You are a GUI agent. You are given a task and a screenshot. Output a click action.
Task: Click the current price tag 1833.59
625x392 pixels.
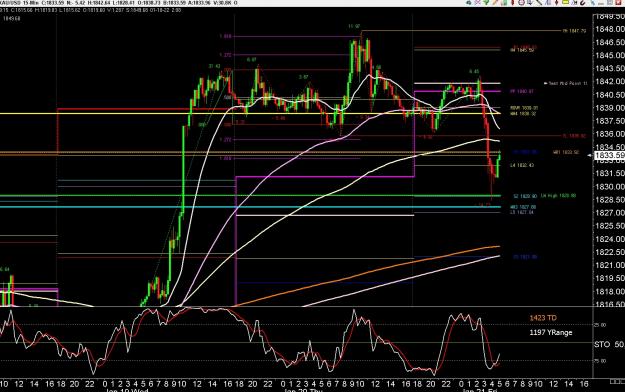[x=609, y=156]
